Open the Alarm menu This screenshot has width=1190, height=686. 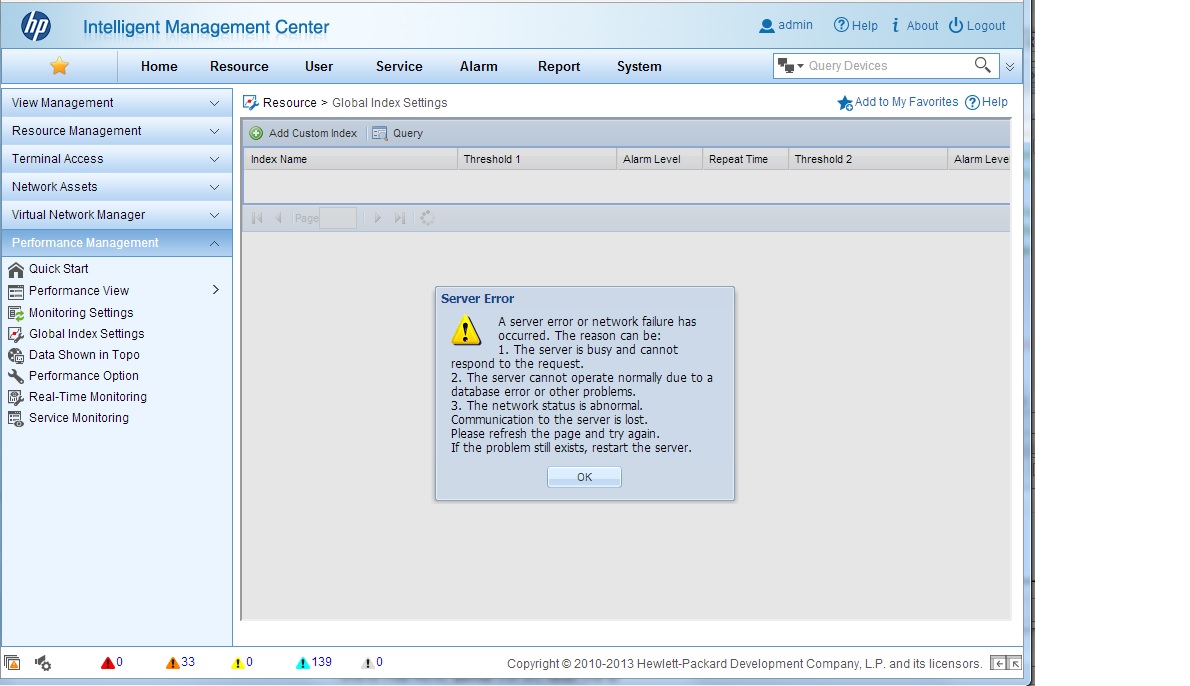tap(479, 67)
